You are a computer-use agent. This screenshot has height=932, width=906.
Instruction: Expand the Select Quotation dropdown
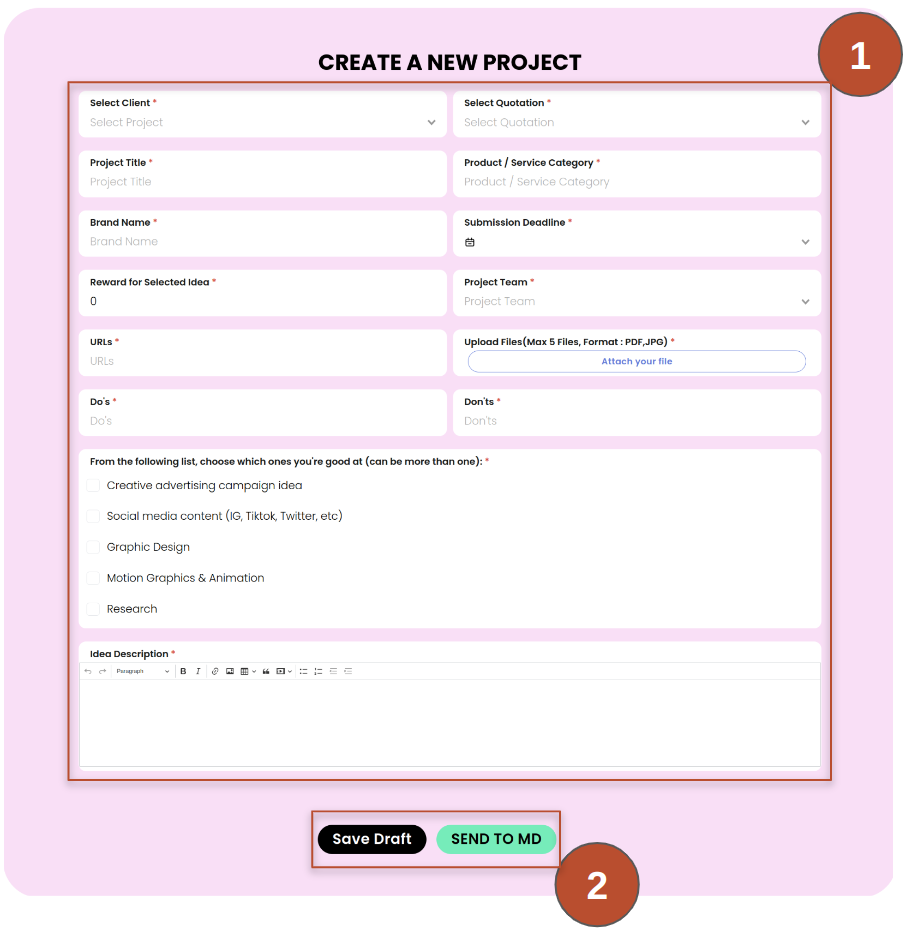(x=636, y=122)
